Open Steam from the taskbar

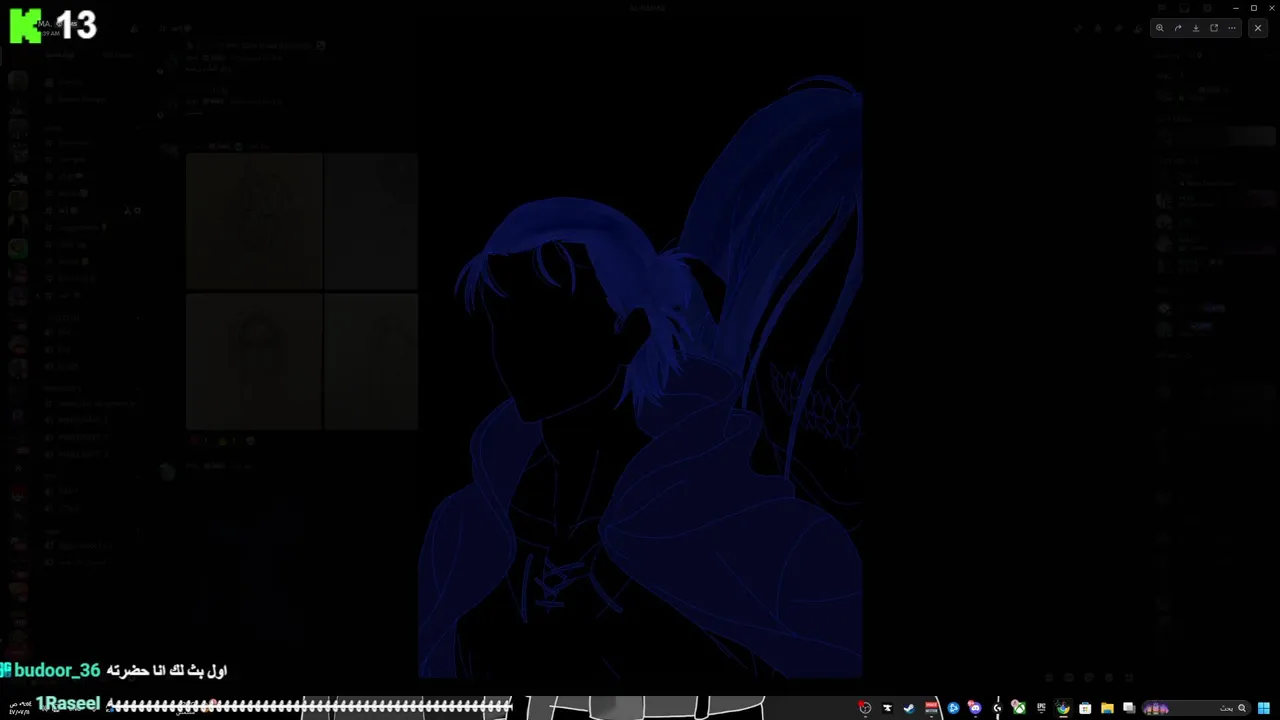(909, 708)
